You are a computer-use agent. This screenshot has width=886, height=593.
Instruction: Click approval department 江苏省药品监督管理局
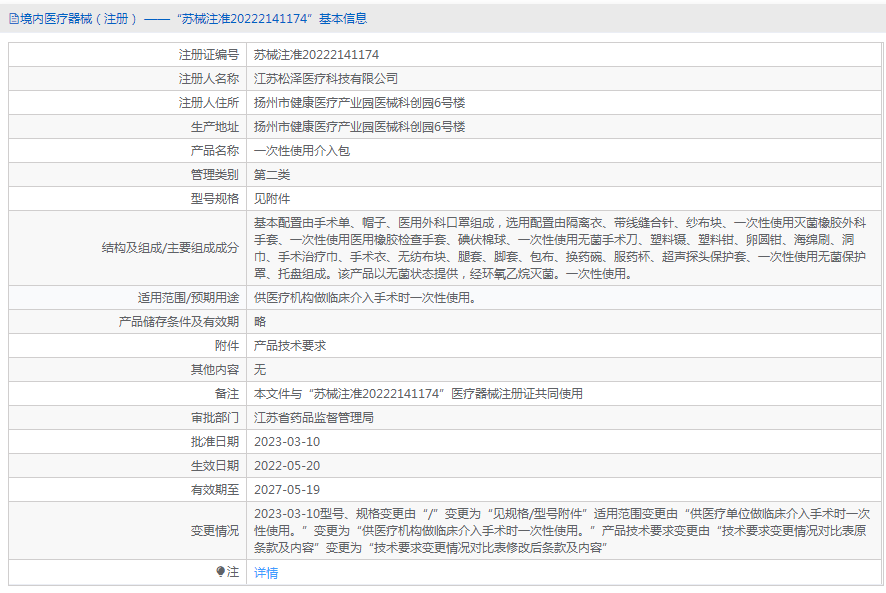314,418
